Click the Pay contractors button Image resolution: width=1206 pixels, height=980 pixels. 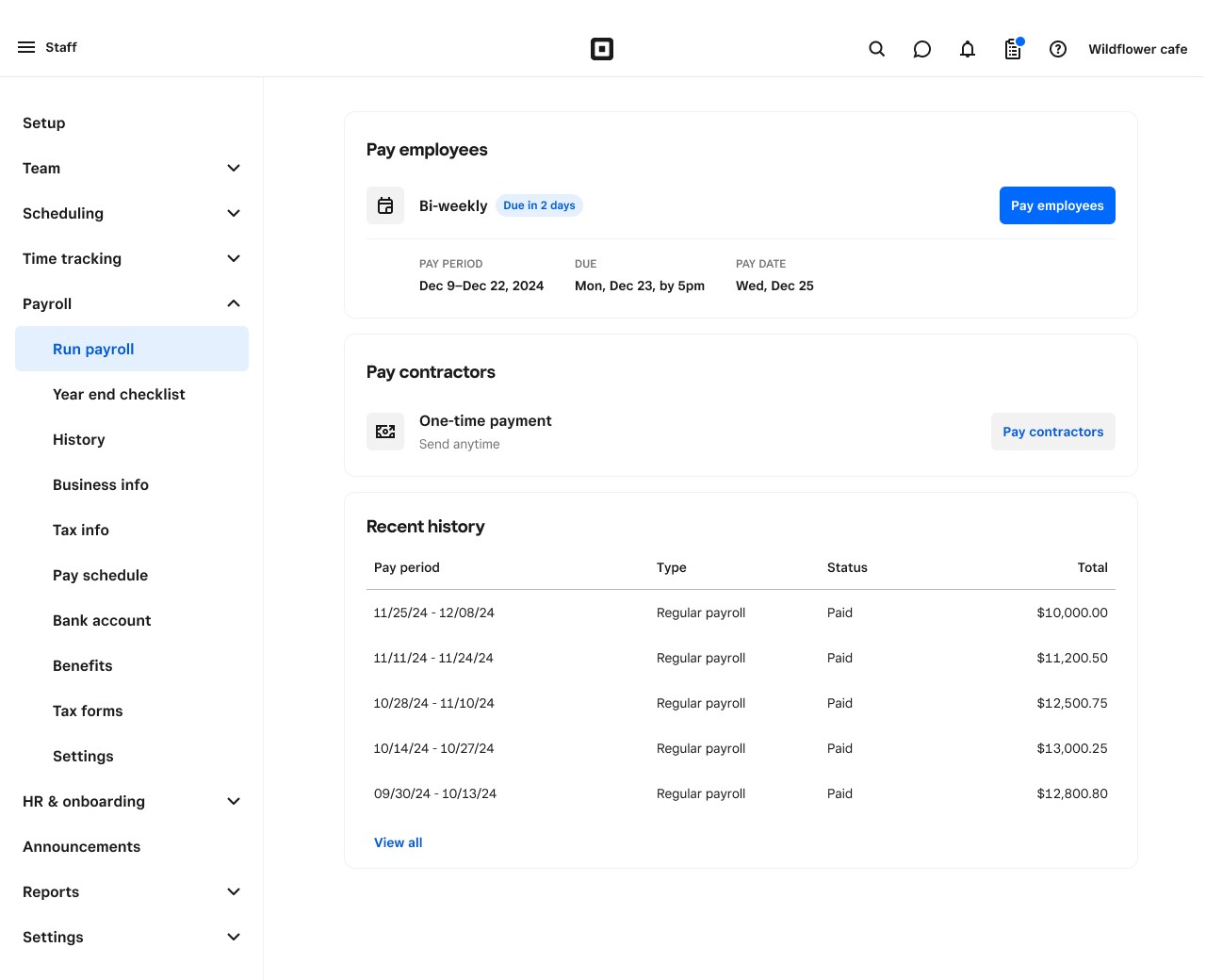1052,431
